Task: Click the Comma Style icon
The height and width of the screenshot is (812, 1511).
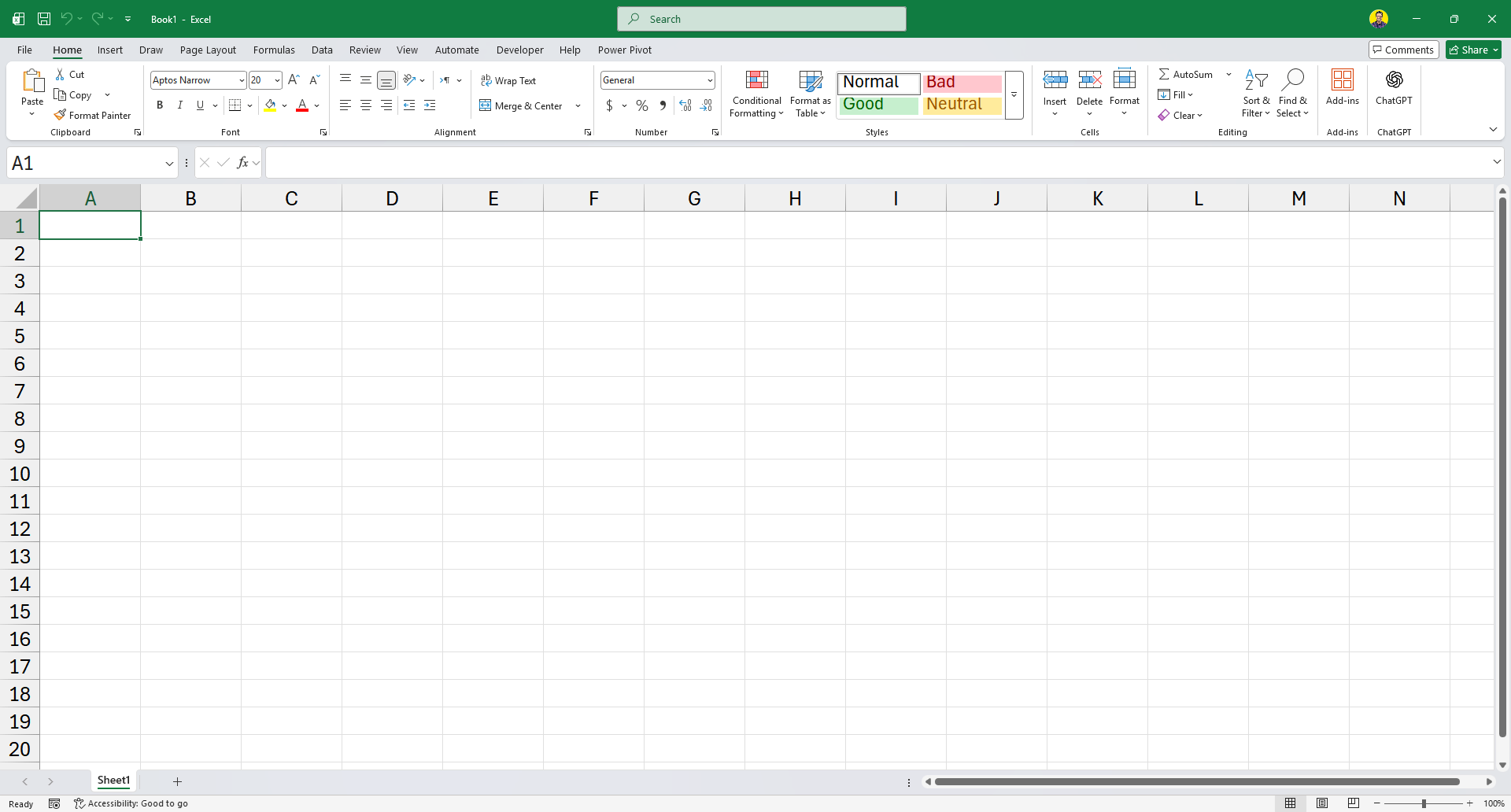Action: point(663,105)
